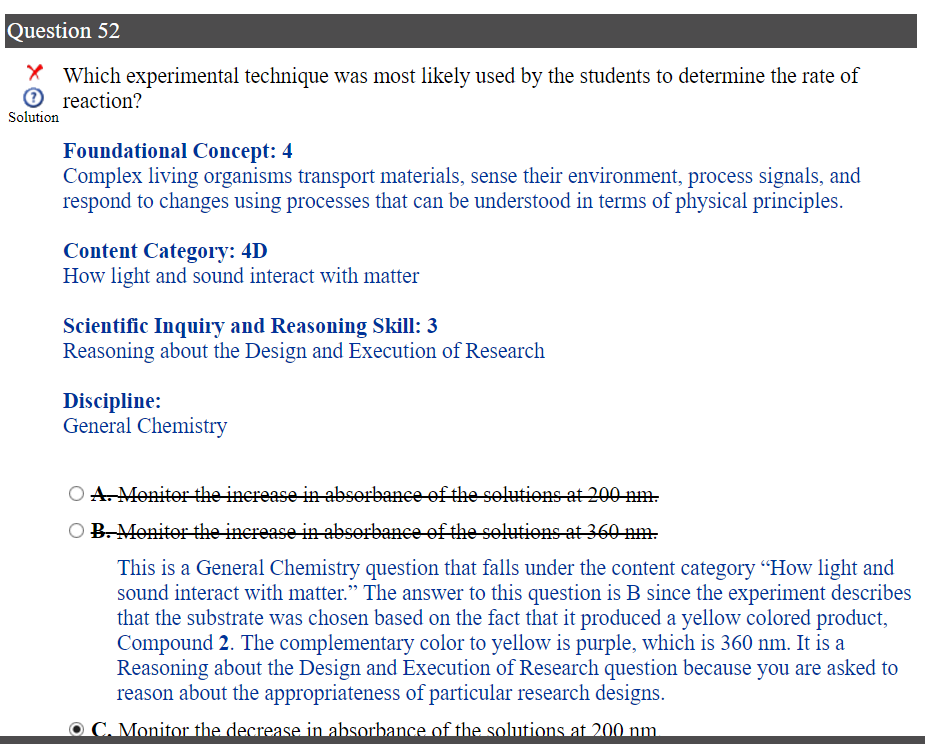
Task: Click option B text about increase at 360 nm
Action: tap(375, 530)
